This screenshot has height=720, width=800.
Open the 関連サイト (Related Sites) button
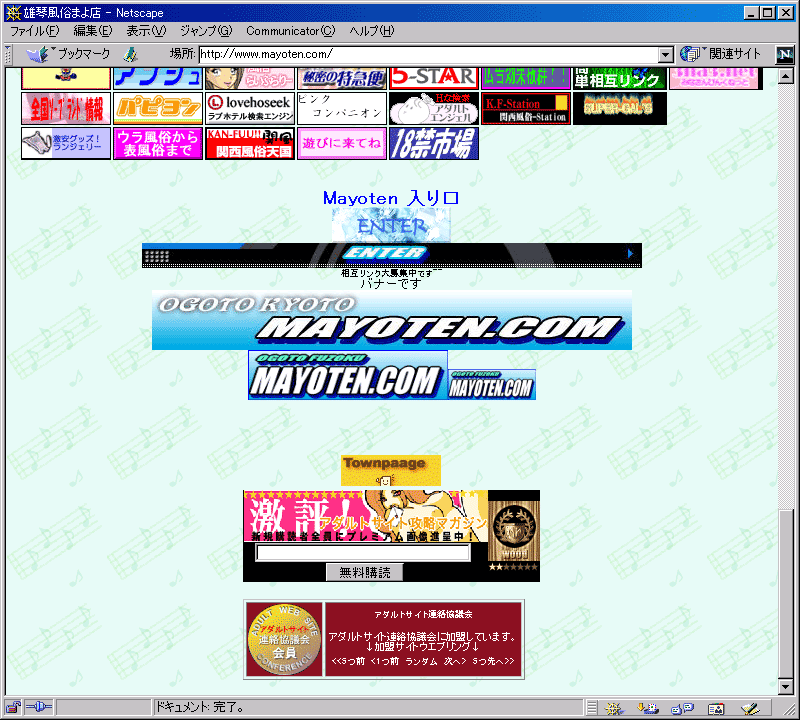point(720,54)
